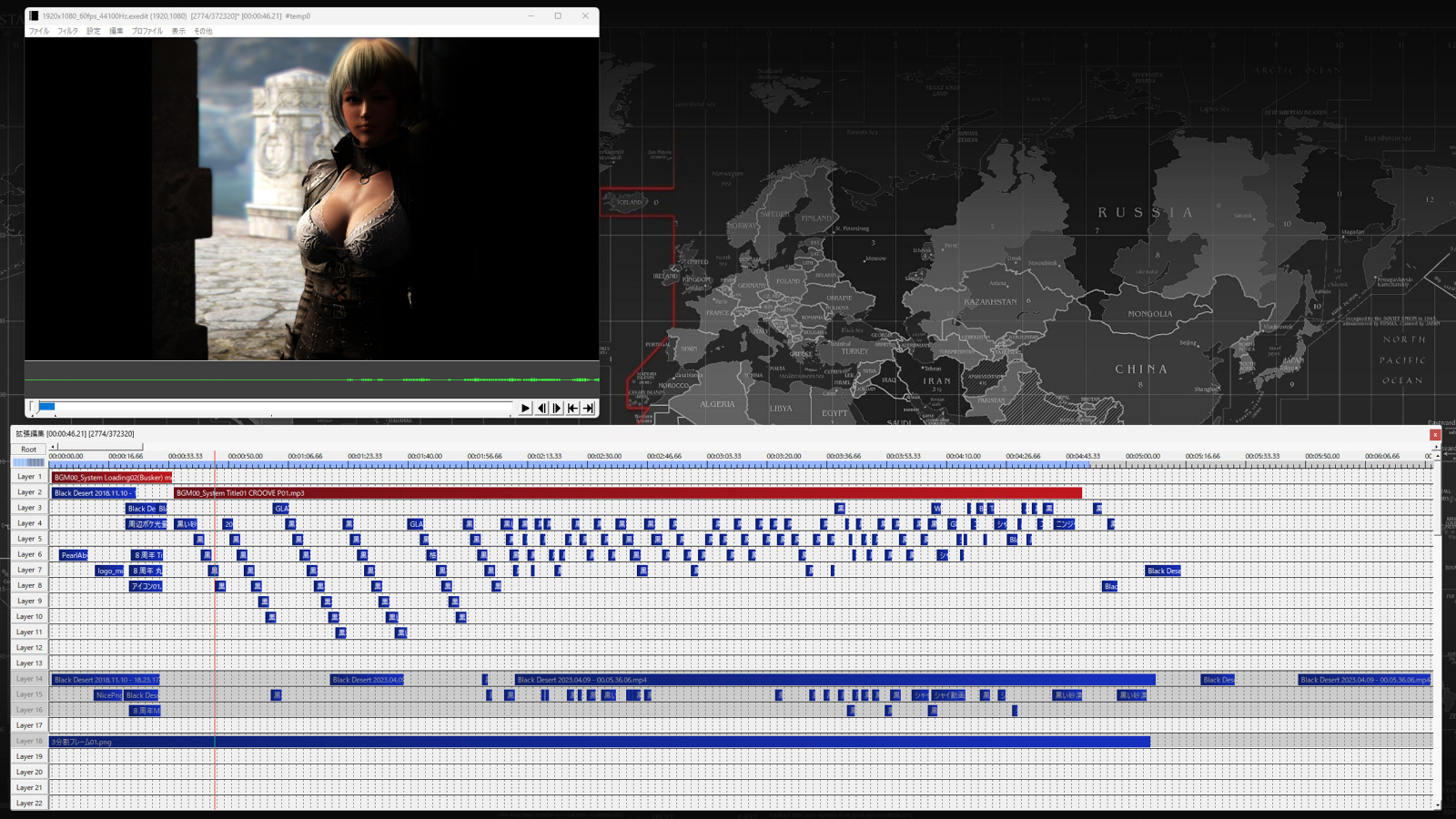Click the AviUtl app icon in title bar
This screenshot has width=1456, height=819.
click(34, 15)
